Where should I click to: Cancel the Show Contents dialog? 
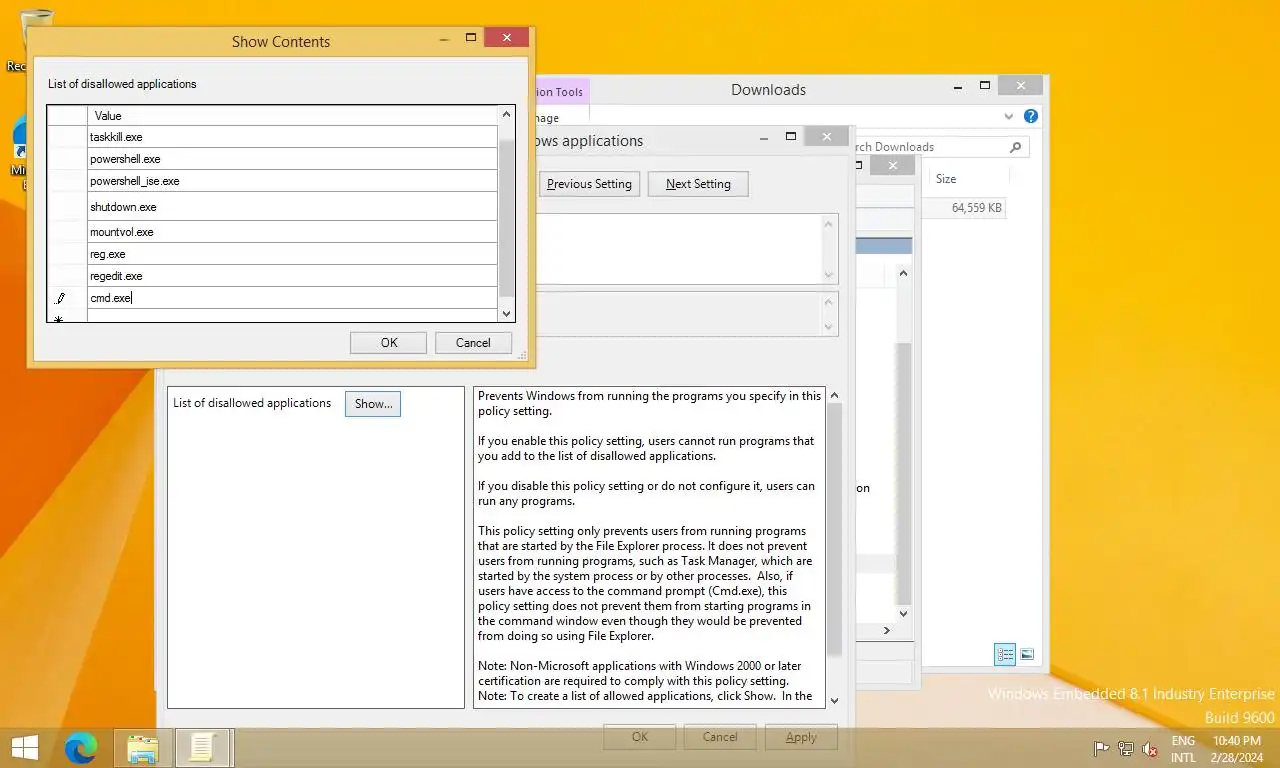pos(473,343)
